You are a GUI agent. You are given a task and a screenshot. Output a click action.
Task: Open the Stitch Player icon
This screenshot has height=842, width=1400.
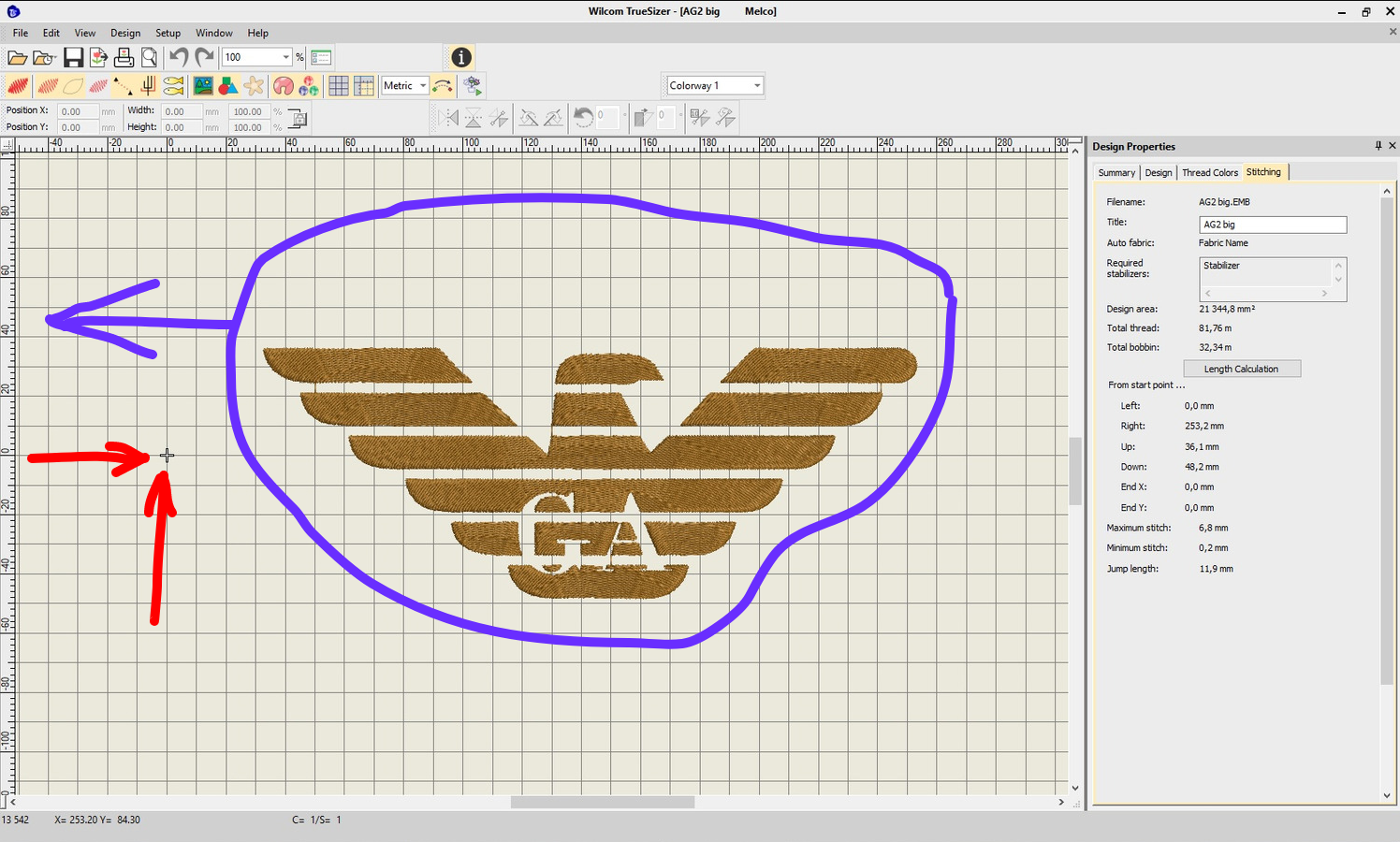click(473, 86)
